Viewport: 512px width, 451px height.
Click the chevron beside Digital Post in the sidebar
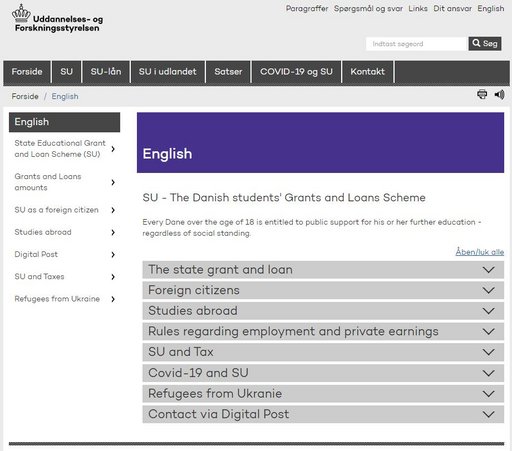coord(113,255)
